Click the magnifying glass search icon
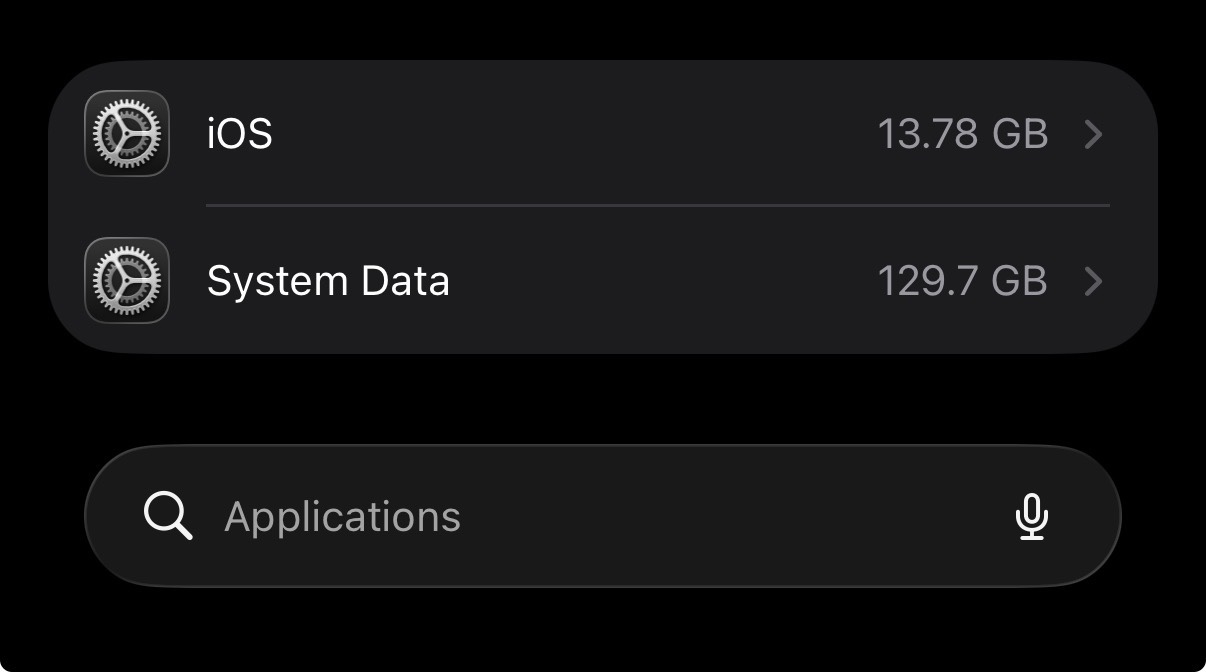Viewport: 1206px width, 672px height. pyautogui.click(x=167, y=516)
